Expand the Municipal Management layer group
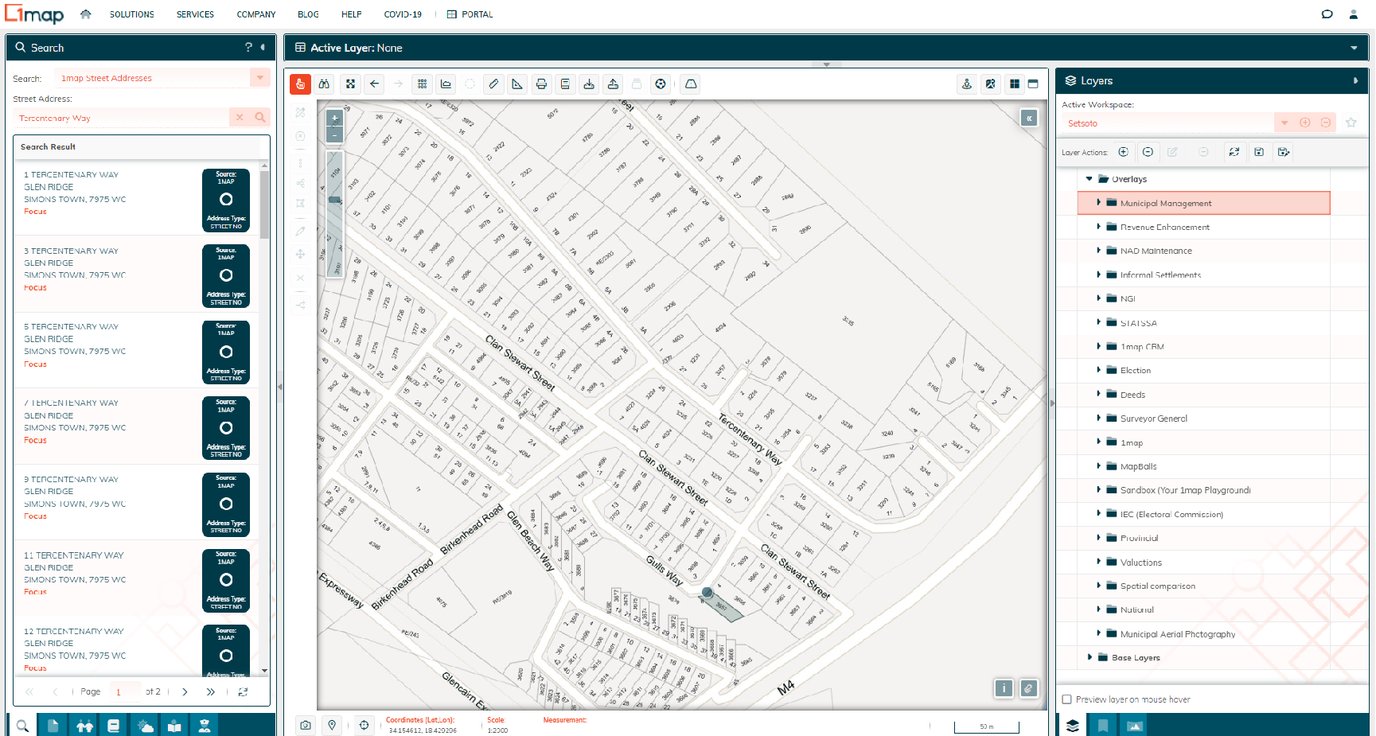 point(1099,203)
